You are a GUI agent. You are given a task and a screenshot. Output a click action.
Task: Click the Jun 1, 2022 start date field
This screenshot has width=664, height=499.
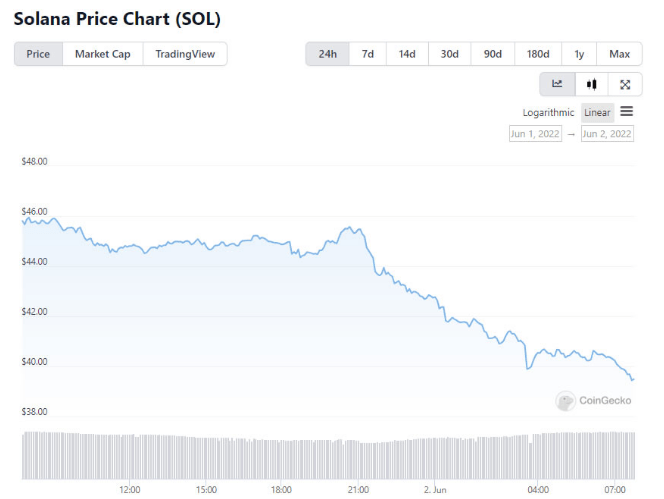coord(535,134)
